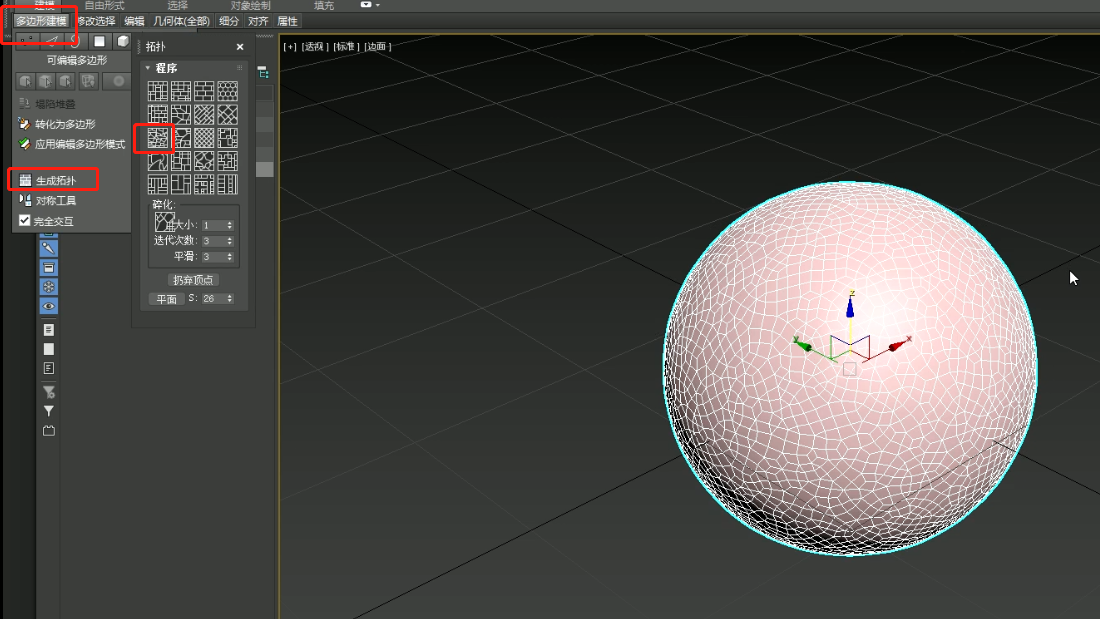The width and height of the screenshot is (1100, 619).
Task: Click the blue Z axis gizmo arrow
Action: click(850, 305)
